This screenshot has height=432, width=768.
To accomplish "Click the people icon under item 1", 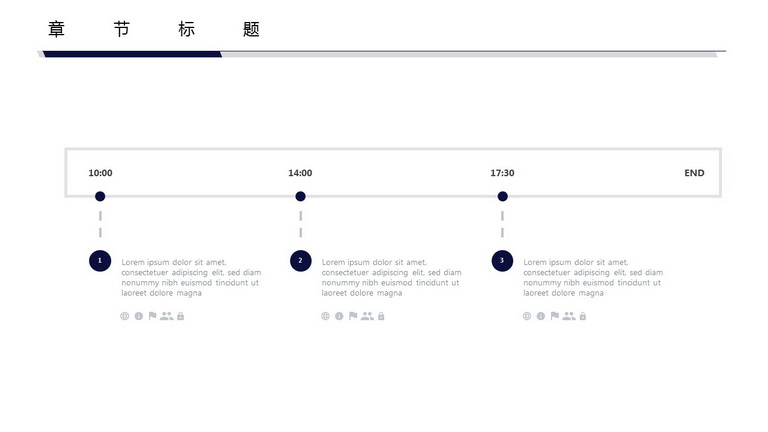I will tap(167, 316).
